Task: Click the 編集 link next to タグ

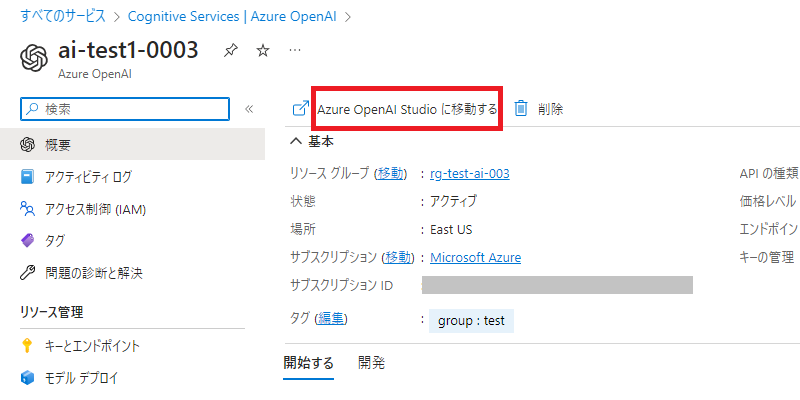Action: (x=331, y=319)
